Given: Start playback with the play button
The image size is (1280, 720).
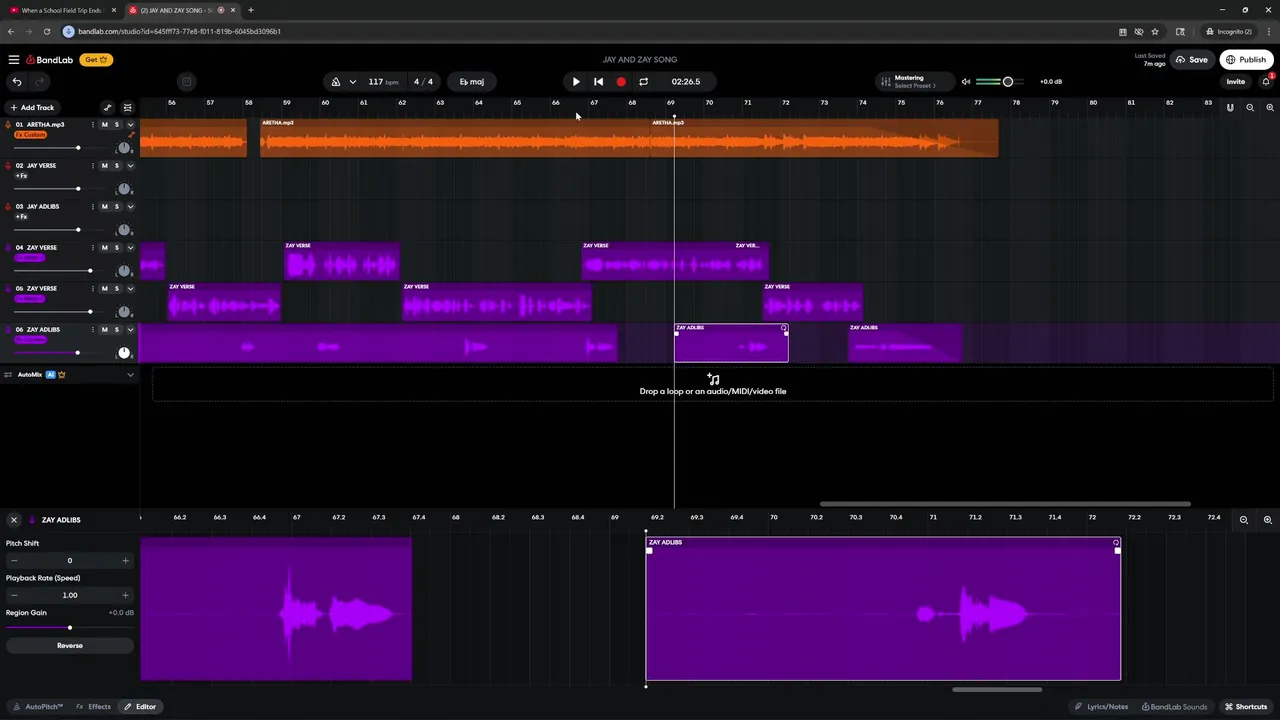Looking at the screenshot, I should click(x=576, y=82).
